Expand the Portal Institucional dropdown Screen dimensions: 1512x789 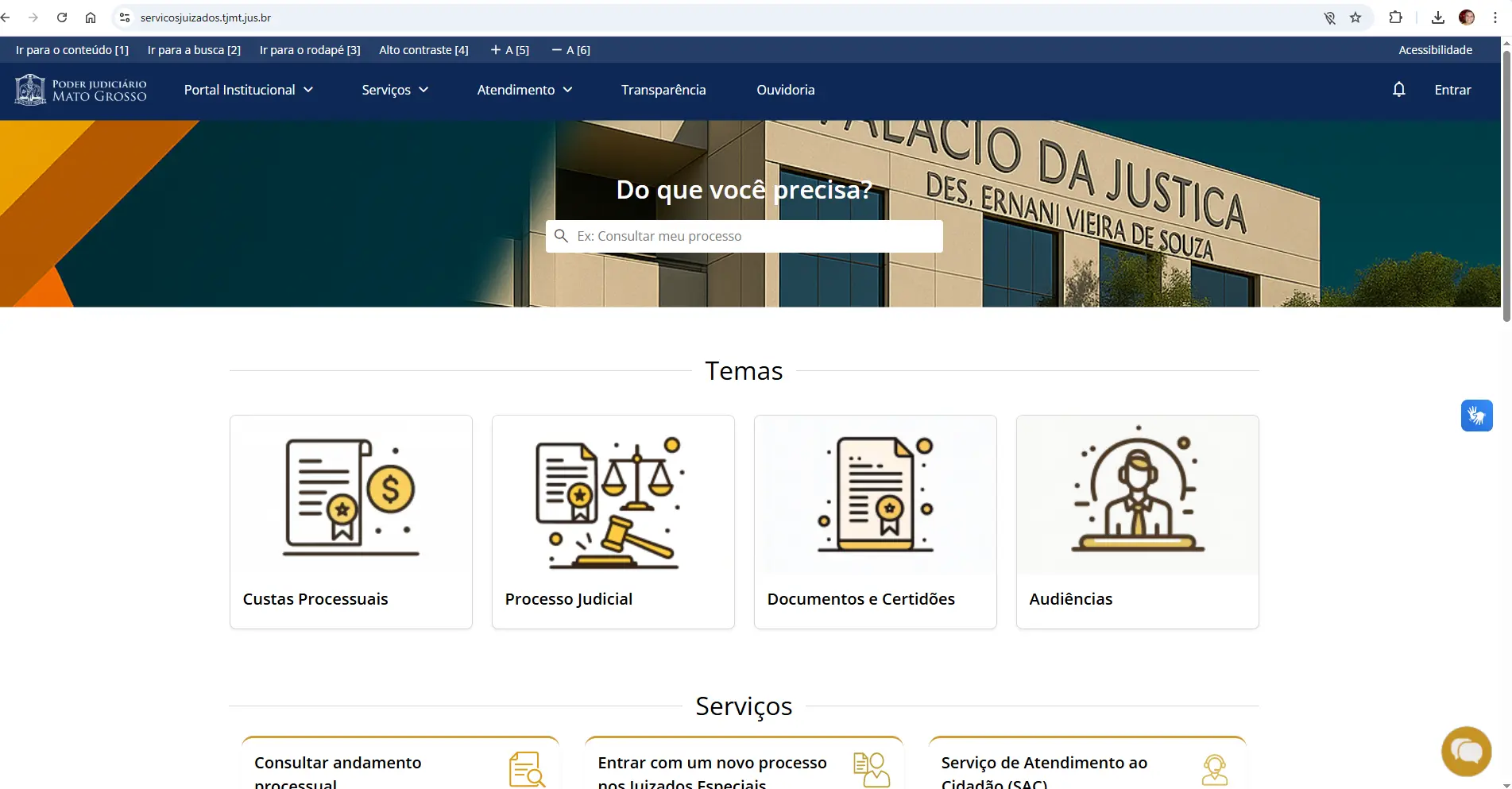pos(249,90)
